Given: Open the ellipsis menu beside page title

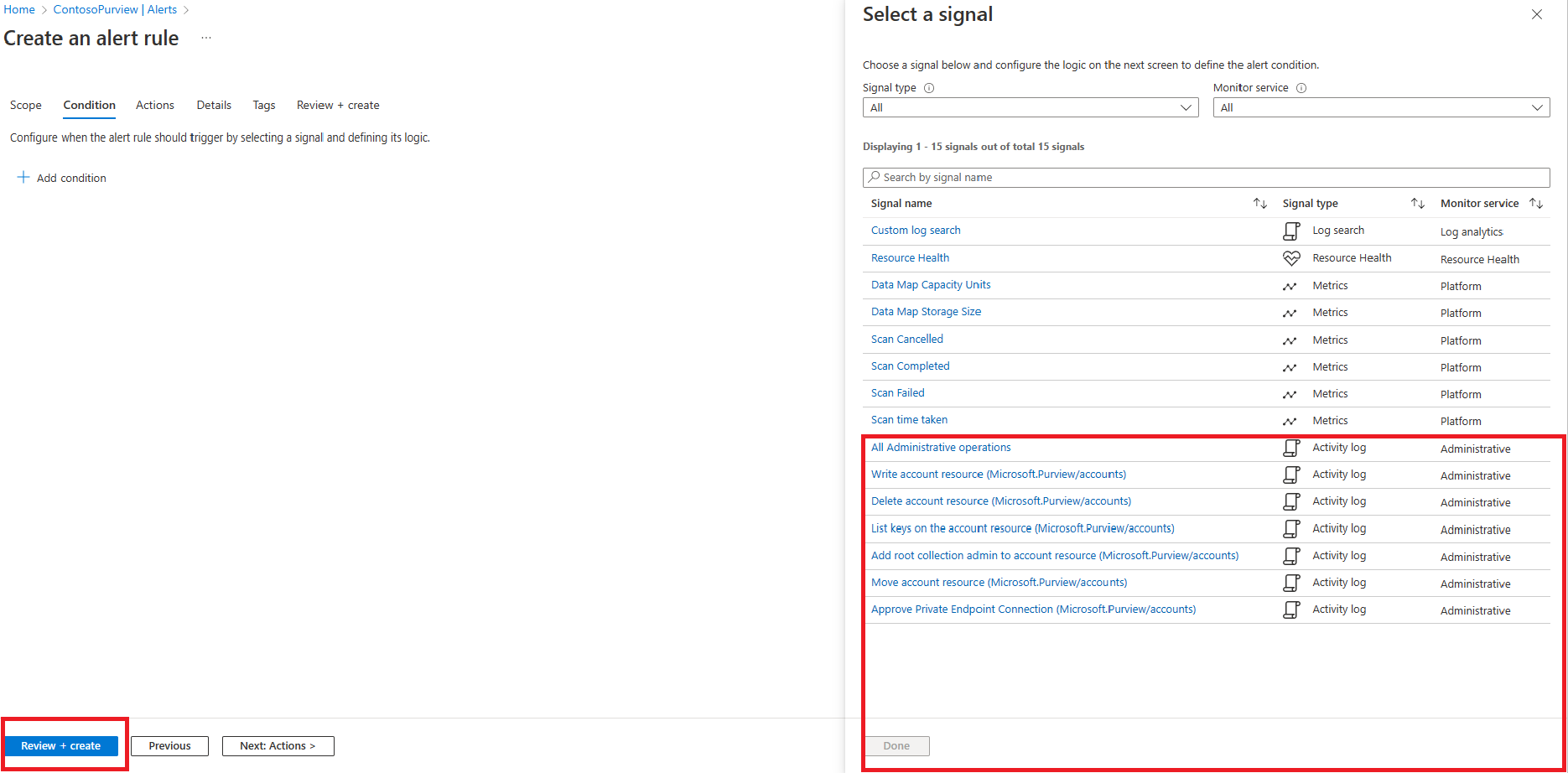Looking at the screenshot, I should pyautogui.click(x=206, y=39).
